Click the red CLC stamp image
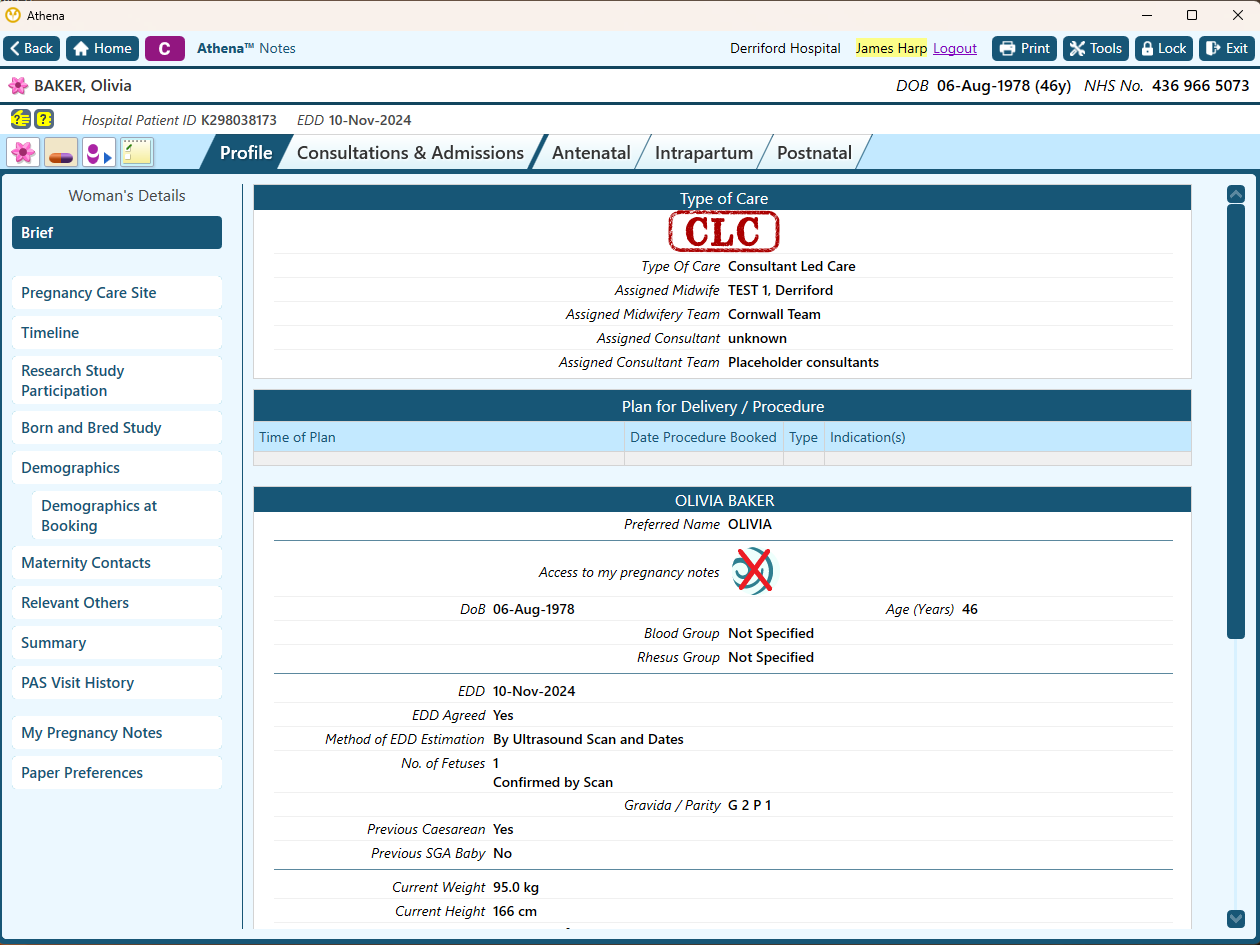This screenshot has height=945, width=1260. (724, 232)
